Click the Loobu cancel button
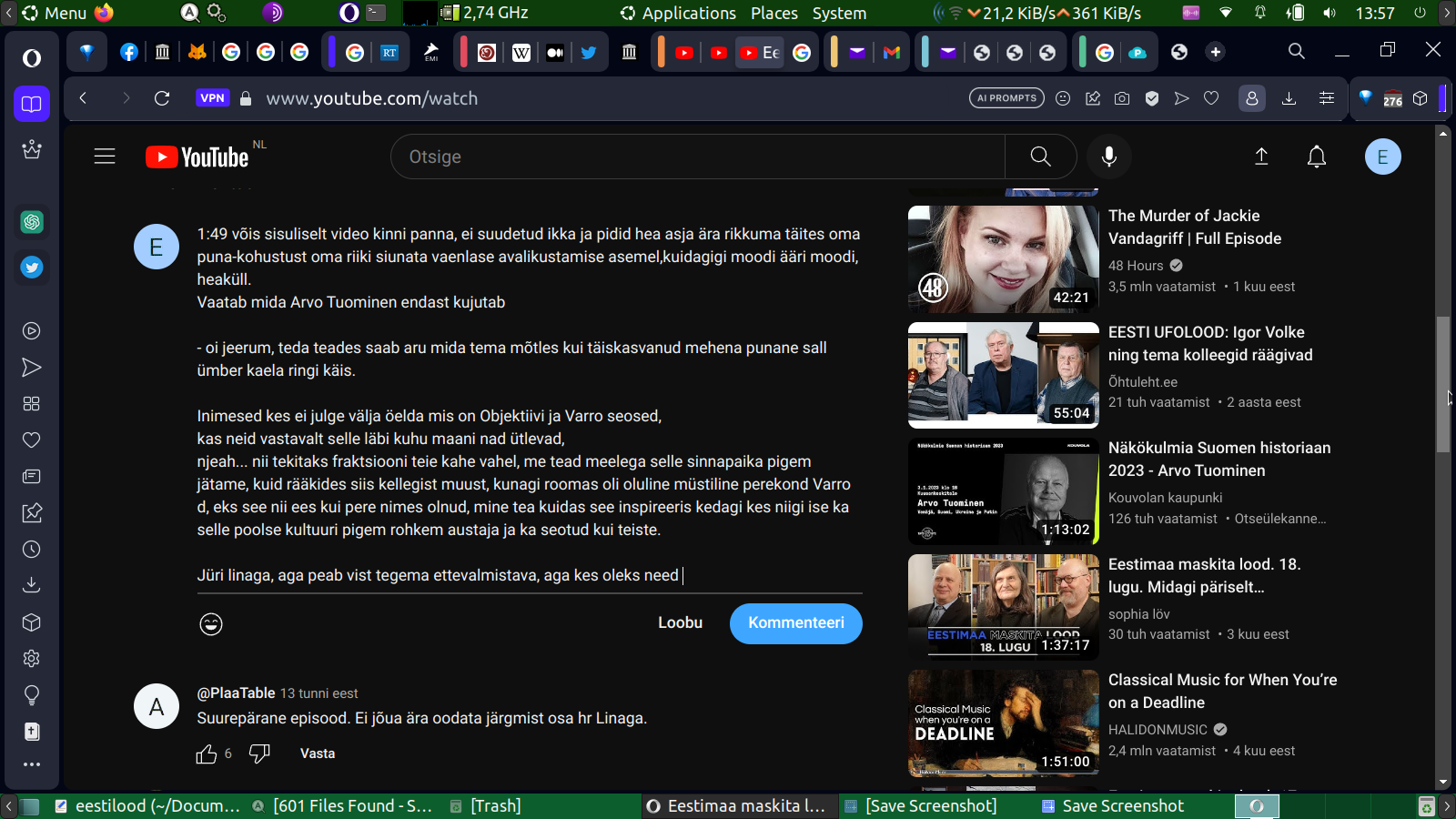Viewport: 1456px width, 819px height. [x=681, y=623]
